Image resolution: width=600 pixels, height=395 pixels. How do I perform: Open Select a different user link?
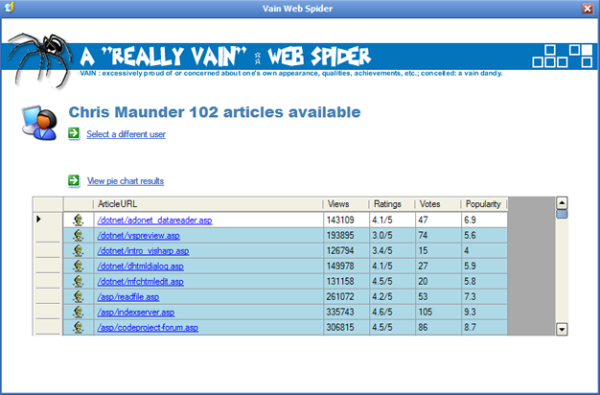126,134
